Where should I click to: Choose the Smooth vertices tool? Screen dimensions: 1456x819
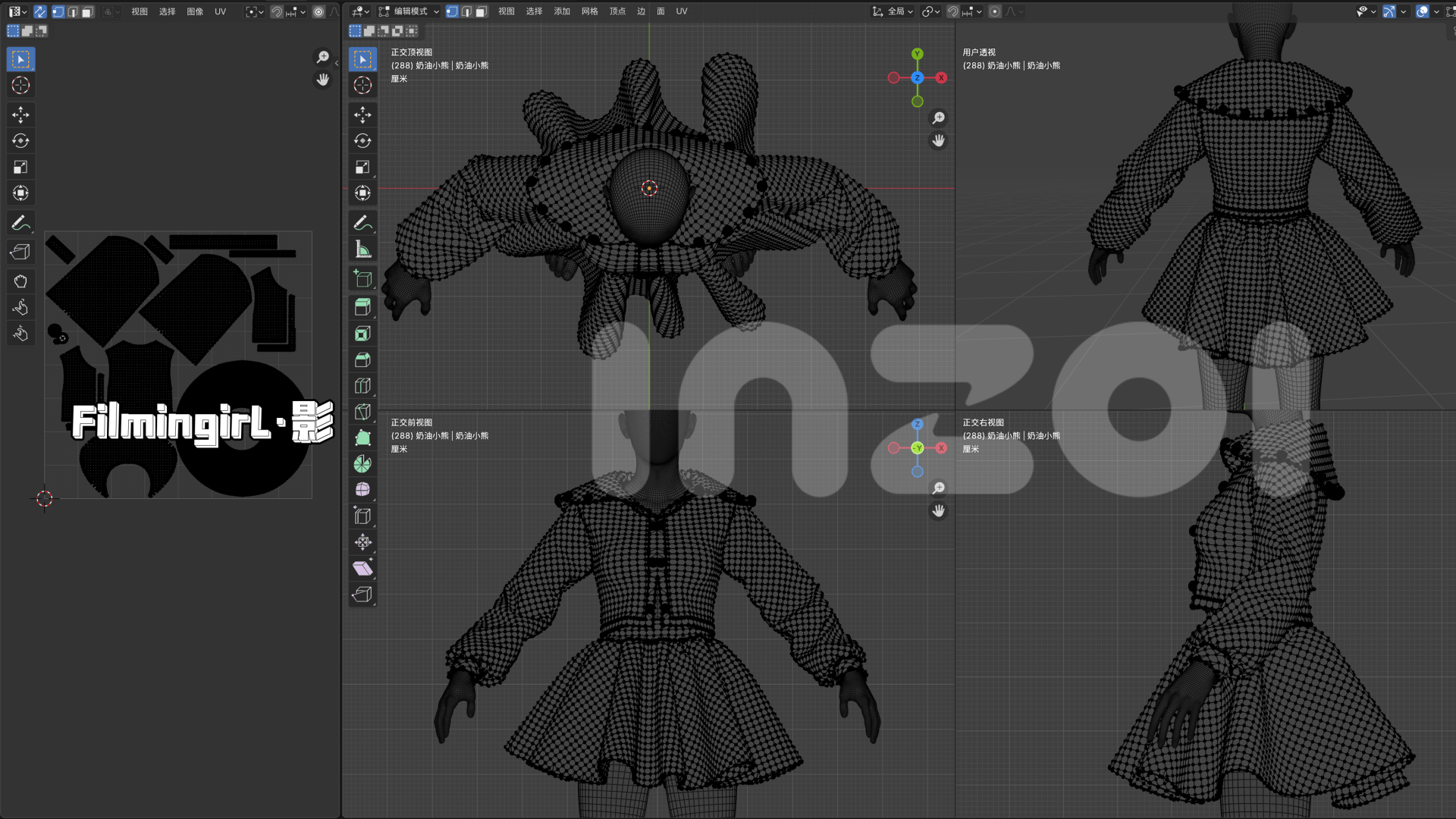click(362, 490)
